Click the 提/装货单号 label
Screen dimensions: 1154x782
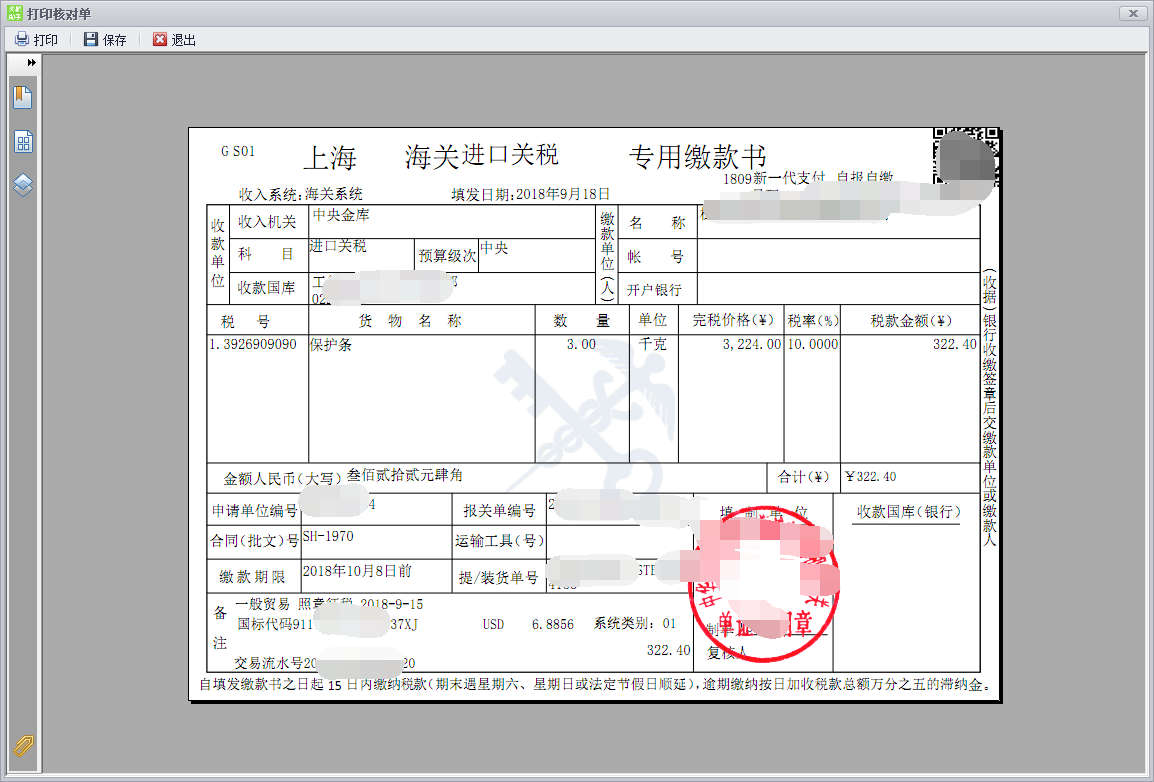coord(498,577)
